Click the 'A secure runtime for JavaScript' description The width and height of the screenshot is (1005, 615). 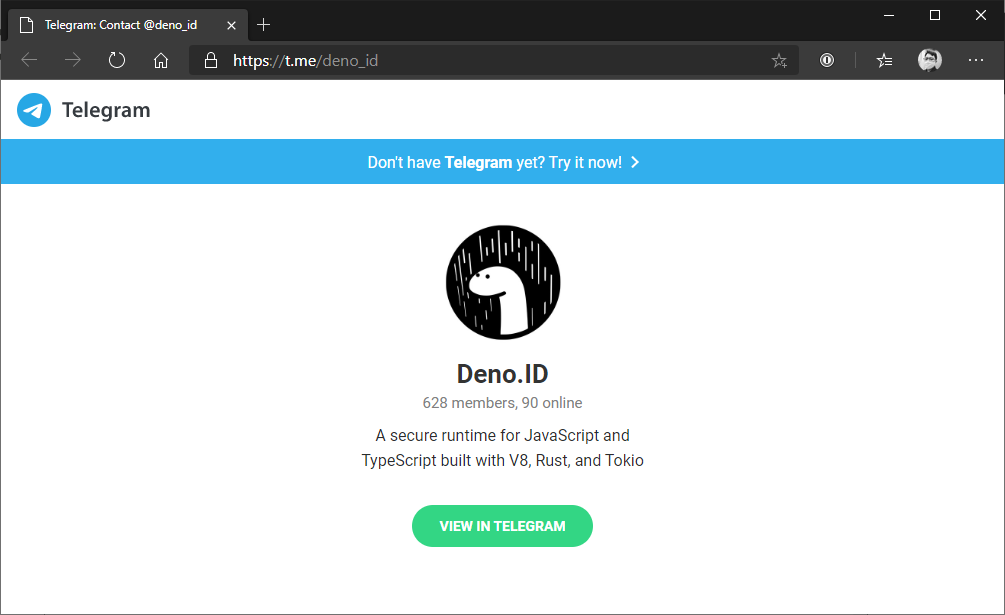pyautogui.click(x=502, y=448)
